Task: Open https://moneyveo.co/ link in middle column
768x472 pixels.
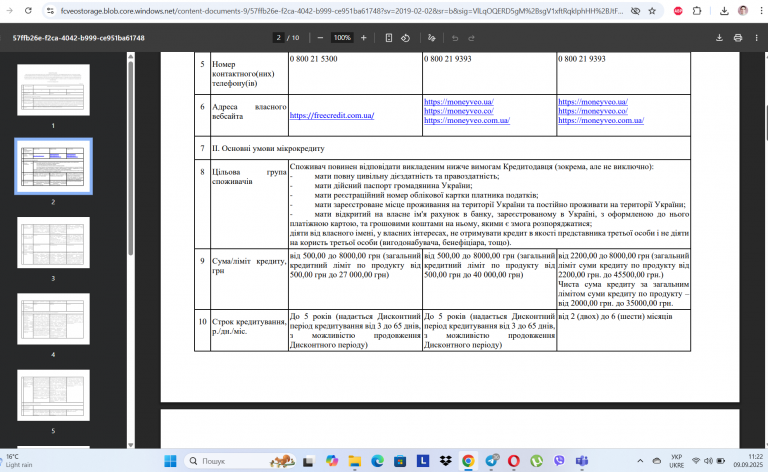Action: click(x=459, y=111)
